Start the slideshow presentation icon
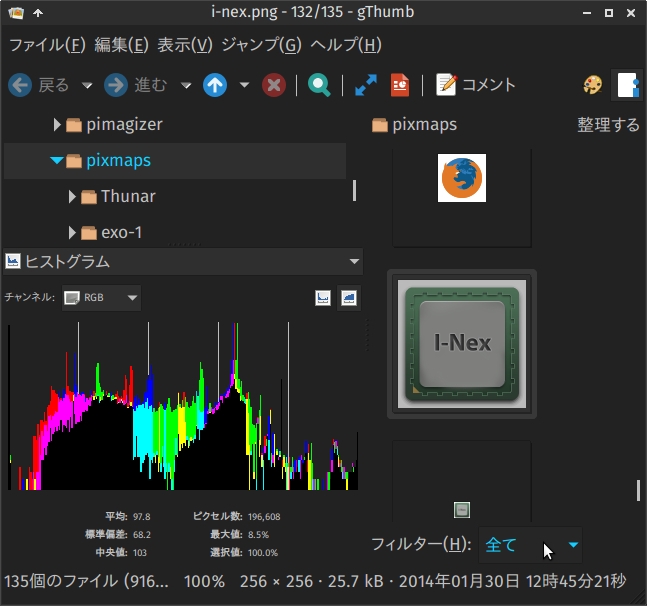Viewport: 647px width, 606px height. pos(400,85)
